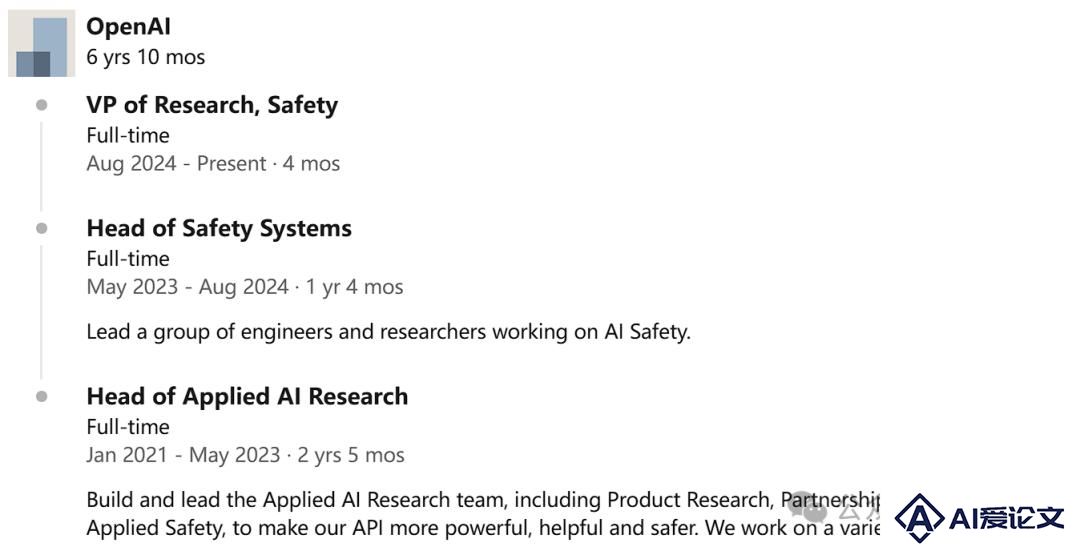Click the bullet beside Head of Applied AI Research
The height and width of the screenshot is (551, 1080).
pyautogui.click(x=42, y=396)
